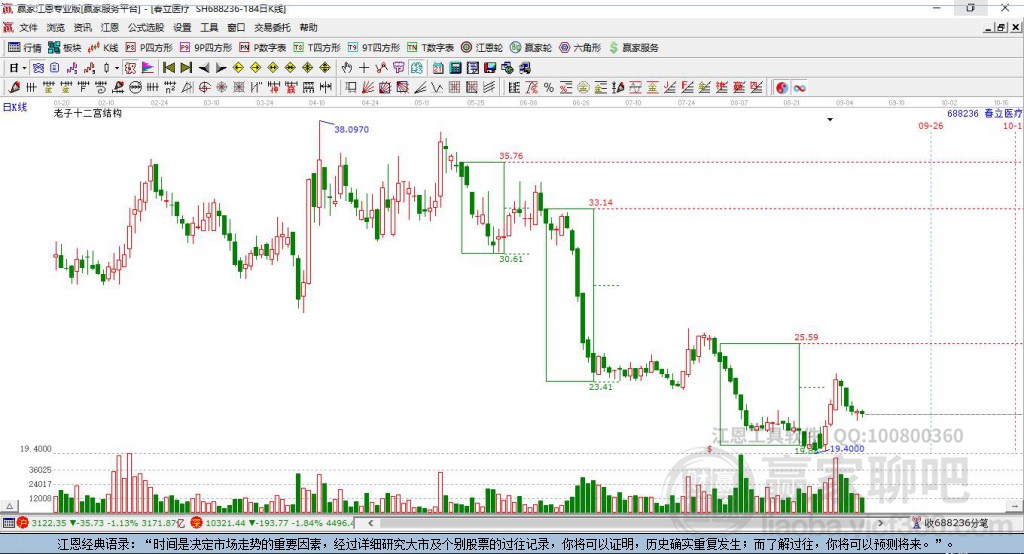Open the calendar icon in toolbar
The height and width of the screenshot is (554, 1024).
[x=438, y=68]
